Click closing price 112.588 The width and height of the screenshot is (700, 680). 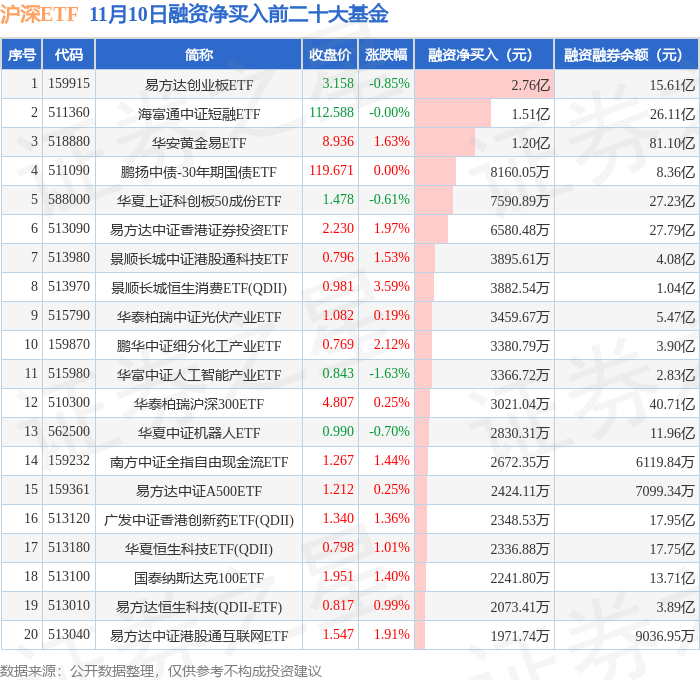click(x=331, y=112)
